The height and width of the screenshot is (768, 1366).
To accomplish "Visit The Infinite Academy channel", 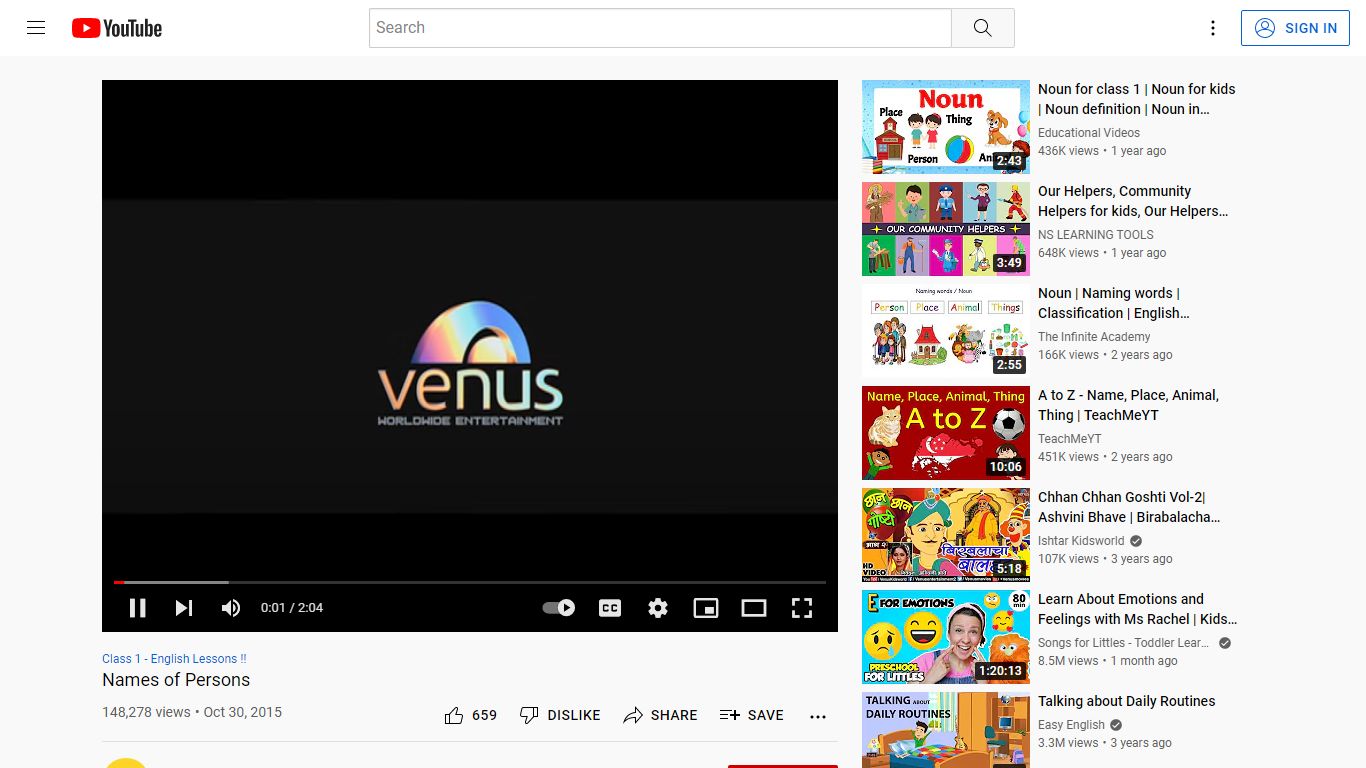I will pos(1094,336).
